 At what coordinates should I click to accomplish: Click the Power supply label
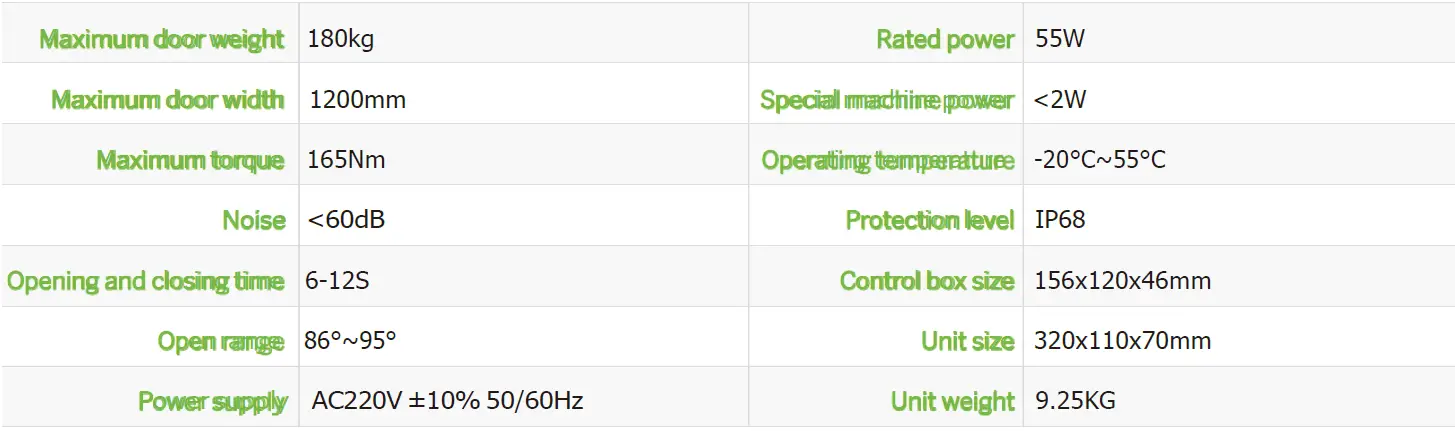click(x=212, y=402)
